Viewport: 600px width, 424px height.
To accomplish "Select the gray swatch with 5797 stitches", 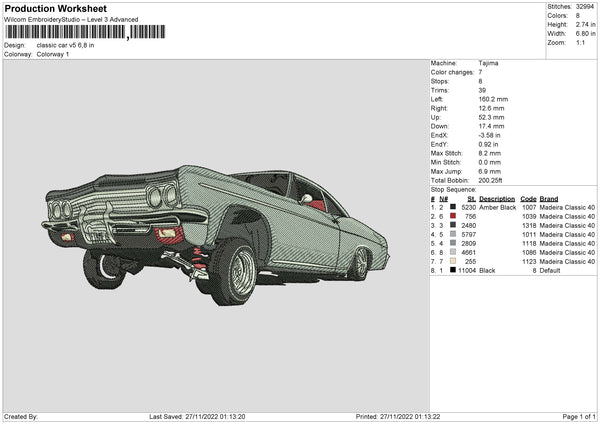I will [453, 234].
